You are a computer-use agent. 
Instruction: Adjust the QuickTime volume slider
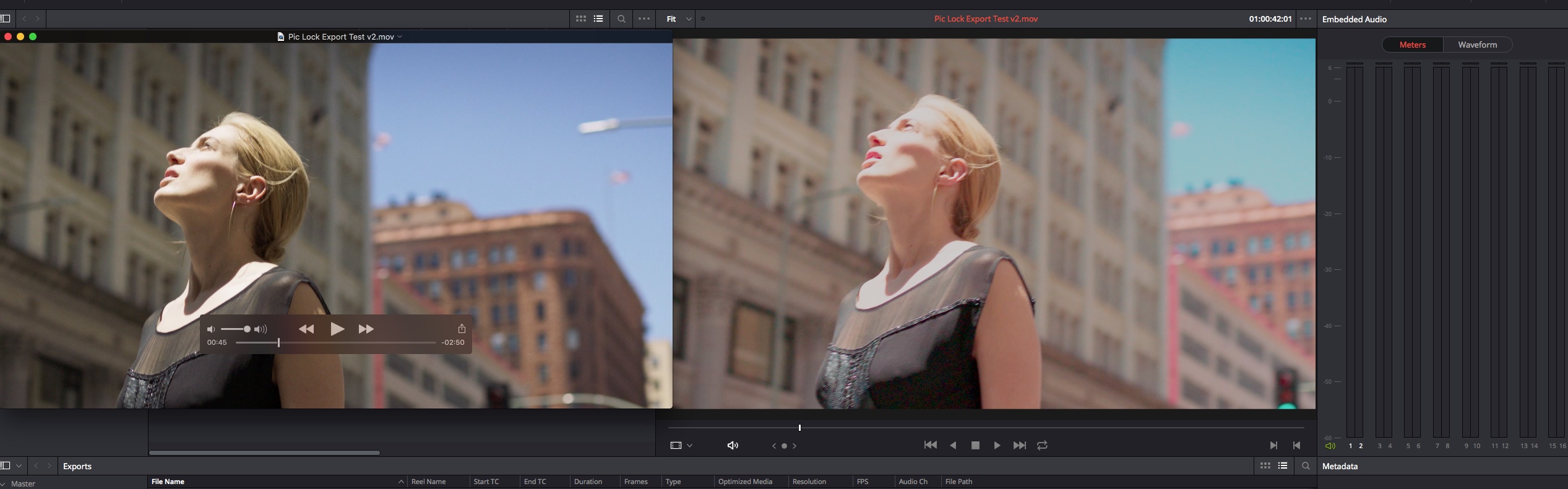pyautogui.click(x=236, y=329)
